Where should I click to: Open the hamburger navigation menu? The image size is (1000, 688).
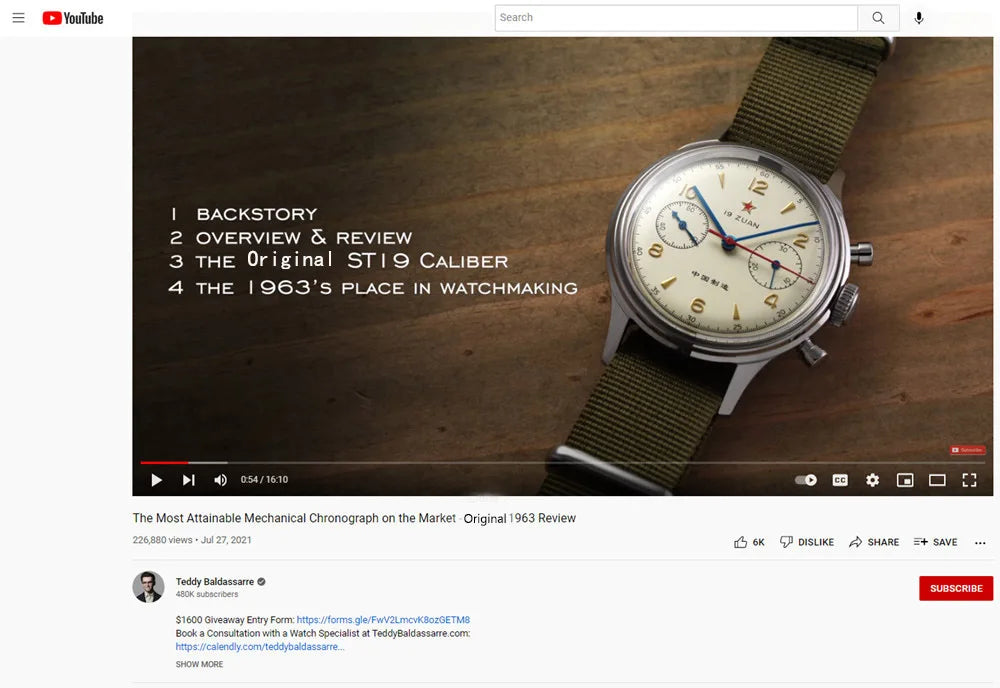click(x=18, y=17)
